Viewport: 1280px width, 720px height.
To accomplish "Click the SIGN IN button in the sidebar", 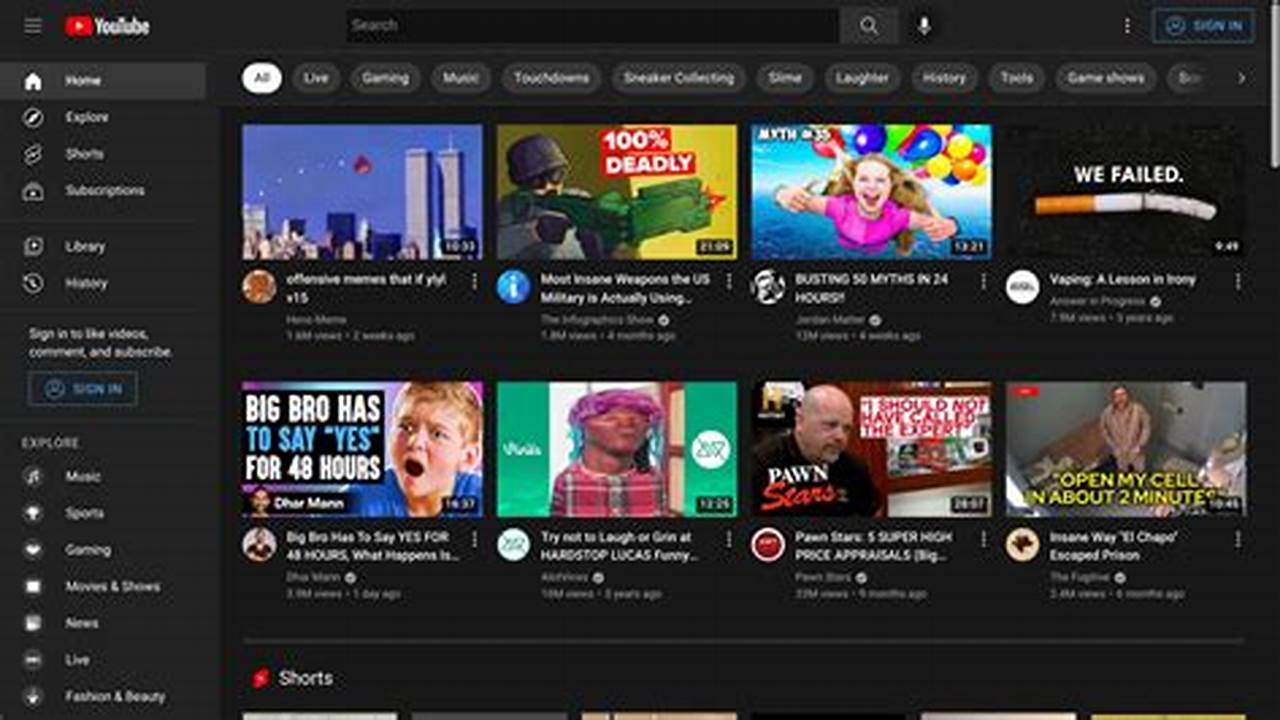I will tap(83, 388).
